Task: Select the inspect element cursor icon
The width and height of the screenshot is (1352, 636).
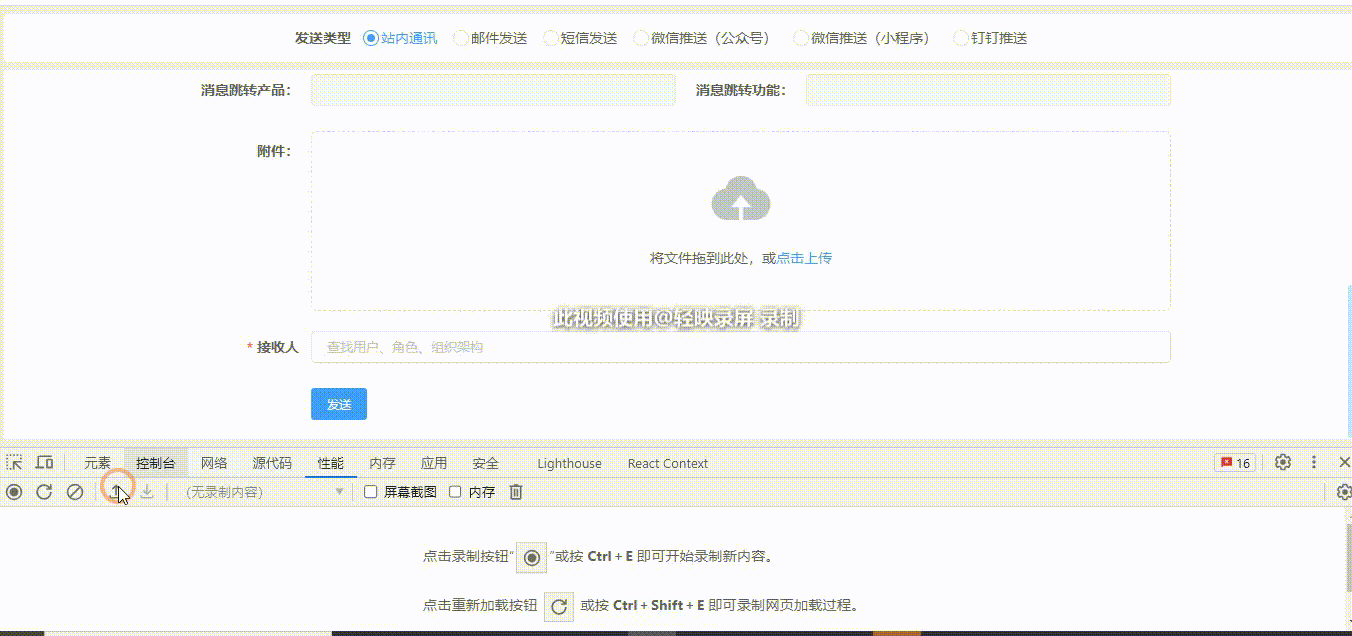Action: tap(15, 462)
